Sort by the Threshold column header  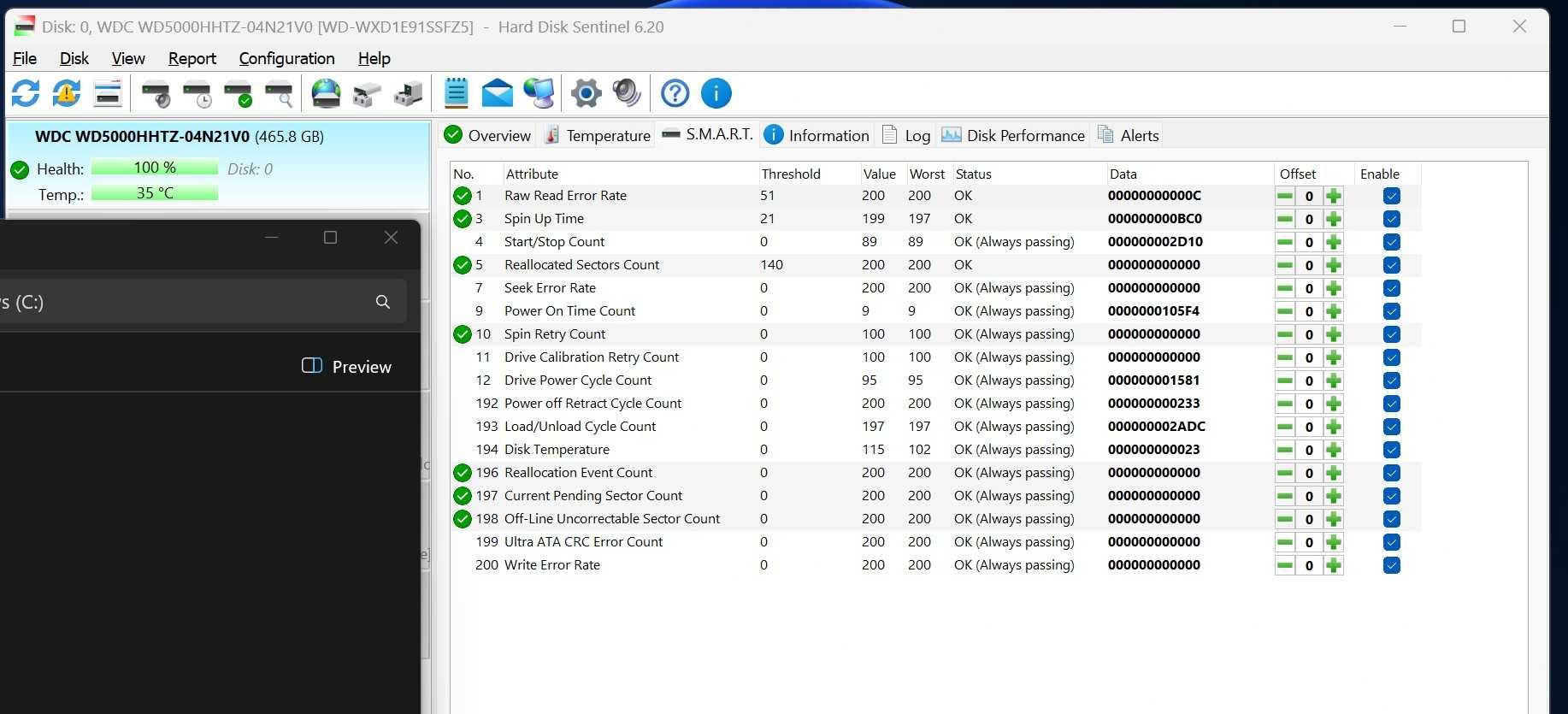pyautogui.click(x=809, y=174)
